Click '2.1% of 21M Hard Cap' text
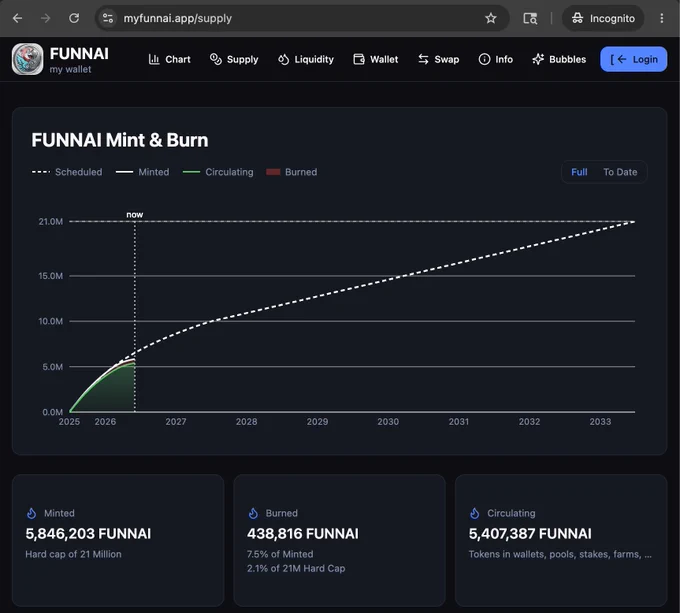This screenshot has width=680, height=613. point(296,568)
